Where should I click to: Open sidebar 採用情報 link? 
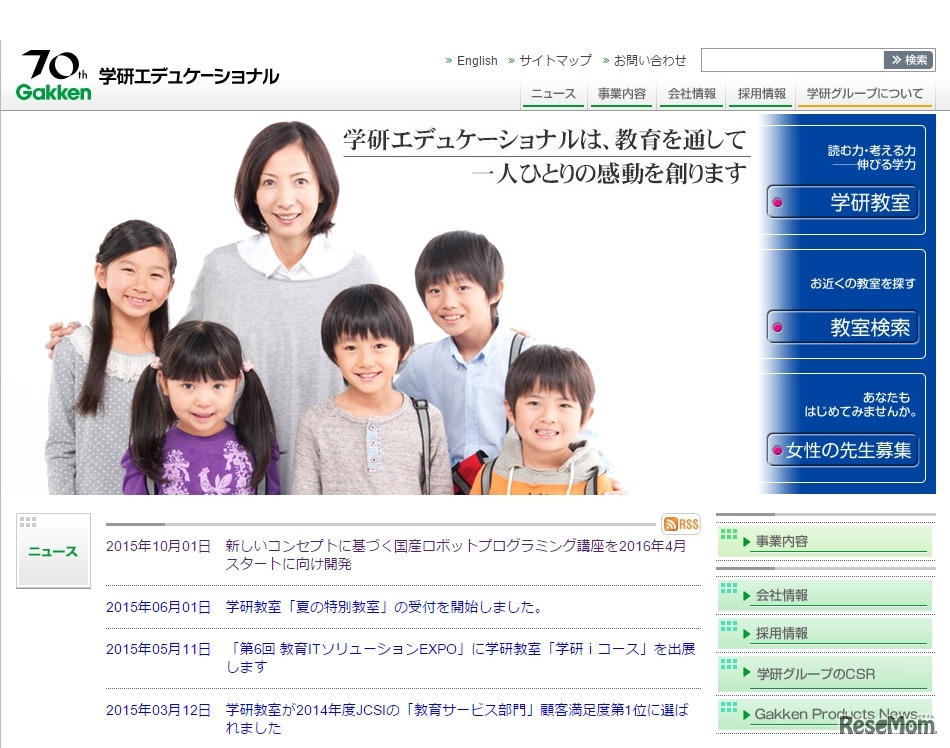click(x=825, y=634)
